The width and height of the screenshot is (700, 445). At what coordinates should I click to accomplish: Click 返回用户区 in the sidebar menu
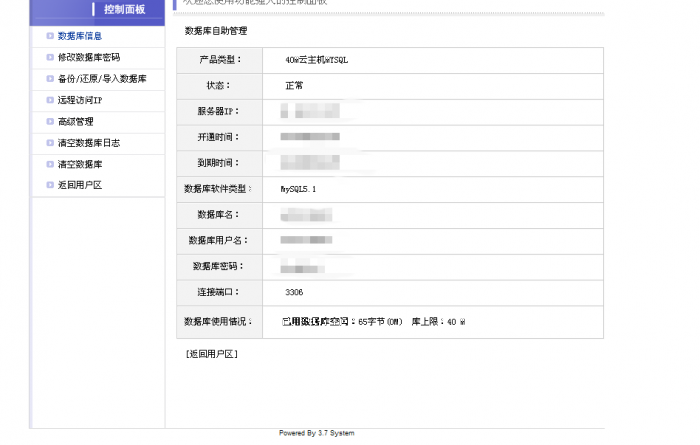pos(80,185)
